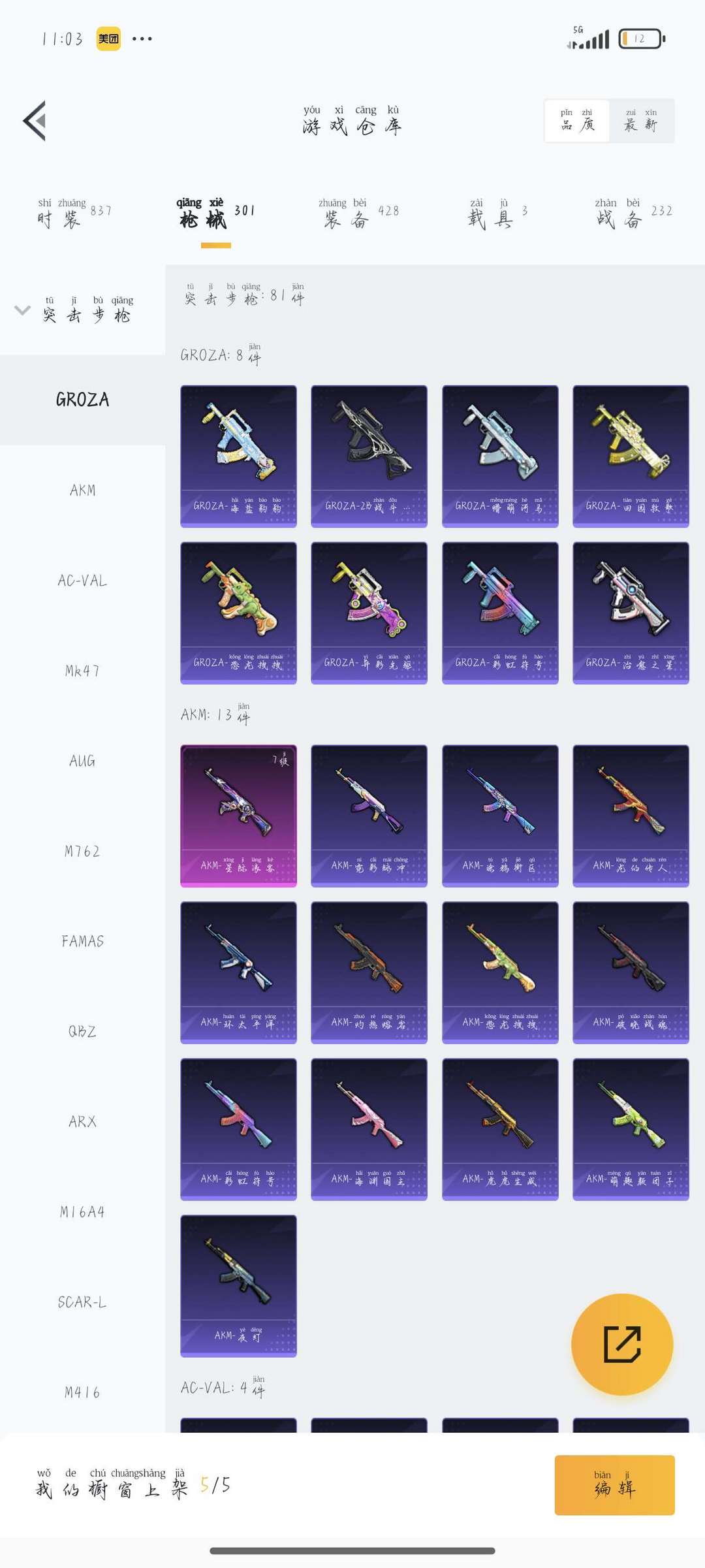The width and height of the screenshot is (705, 1568).
Task: Tap the back arrow icon
Action: click(35, 121)
